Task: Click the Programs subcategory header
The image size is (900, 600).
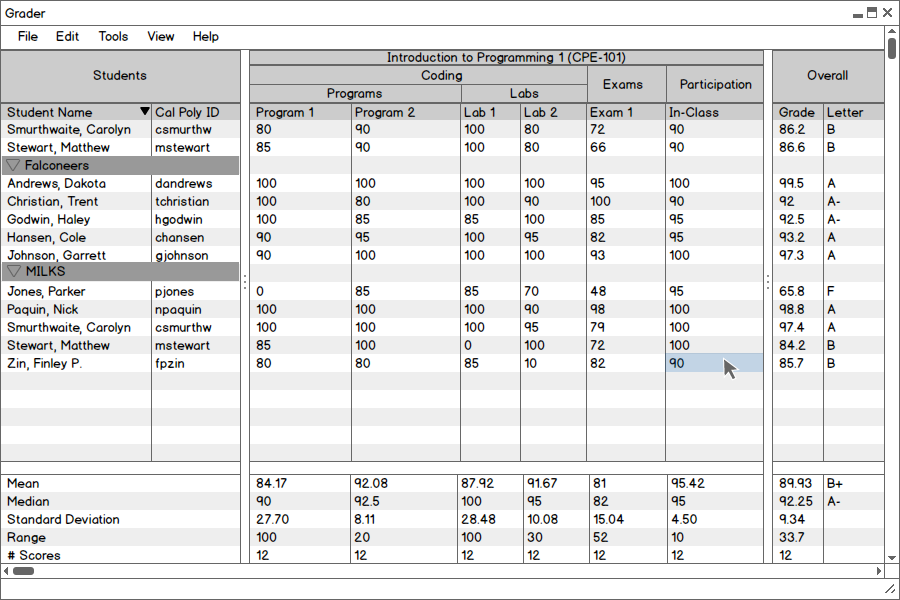Action: click(x=355, y=94)
